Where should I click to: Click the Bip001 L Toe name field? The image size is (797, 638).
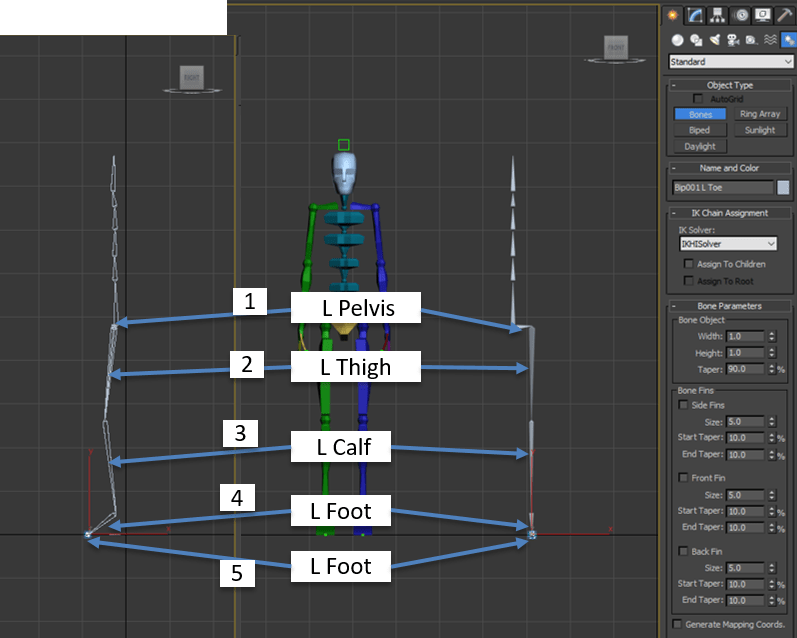722,187
